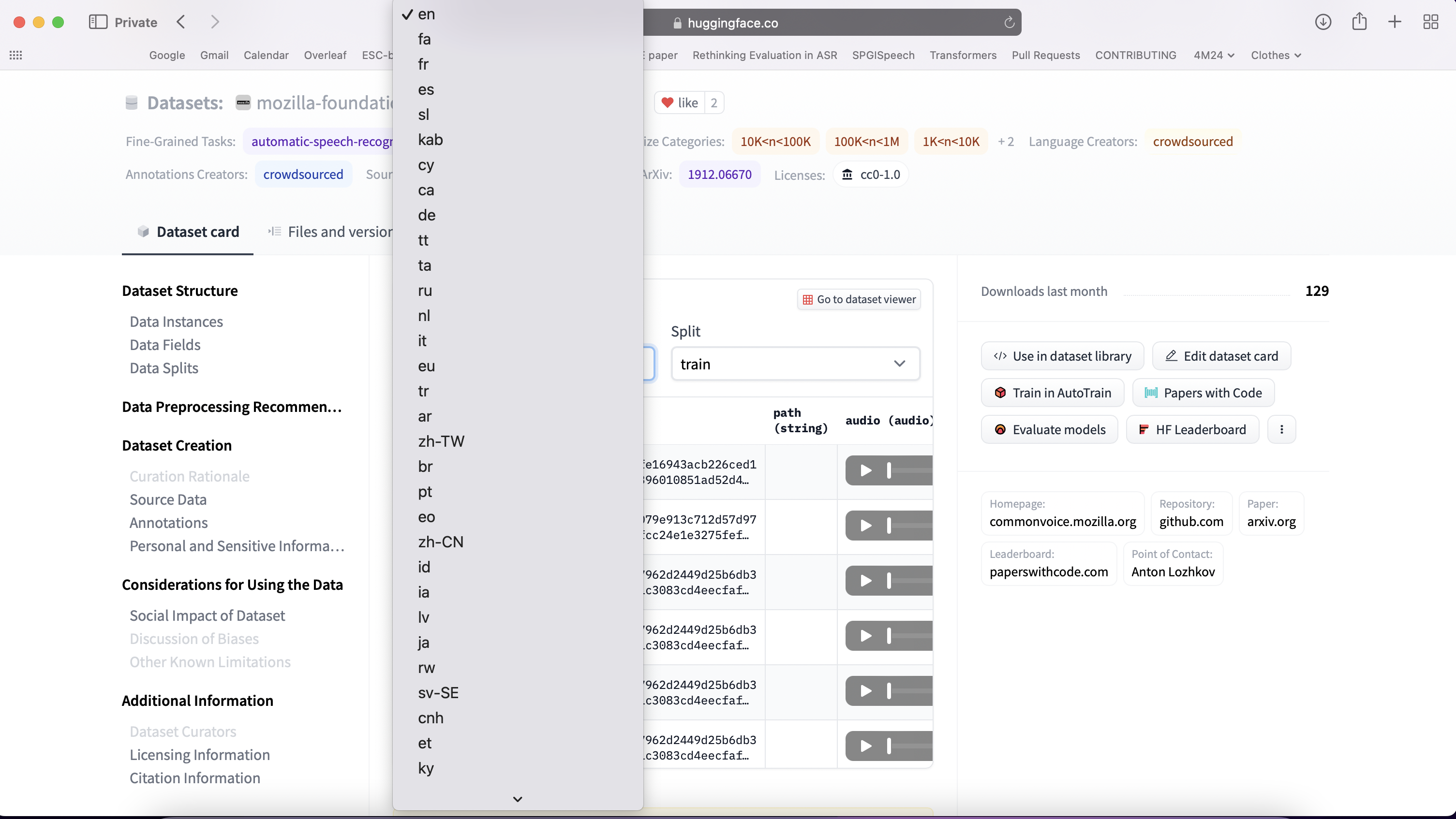Open Social Impact of Dataset link
Image resolution: width=1456 pixels, height=819 pixels.
(x=208, y=615)
